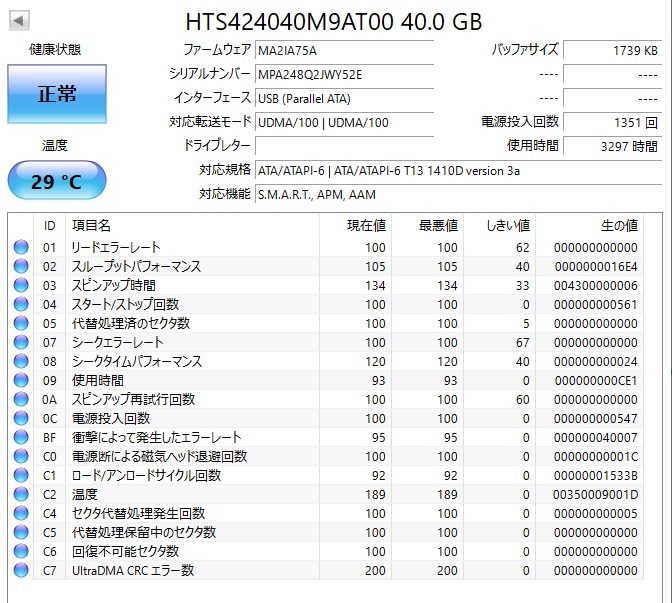Viewport: 672px width, 603px height.
Task: Click the interface field USB (Parallel ATA)
Action: (x=345, y=99)
